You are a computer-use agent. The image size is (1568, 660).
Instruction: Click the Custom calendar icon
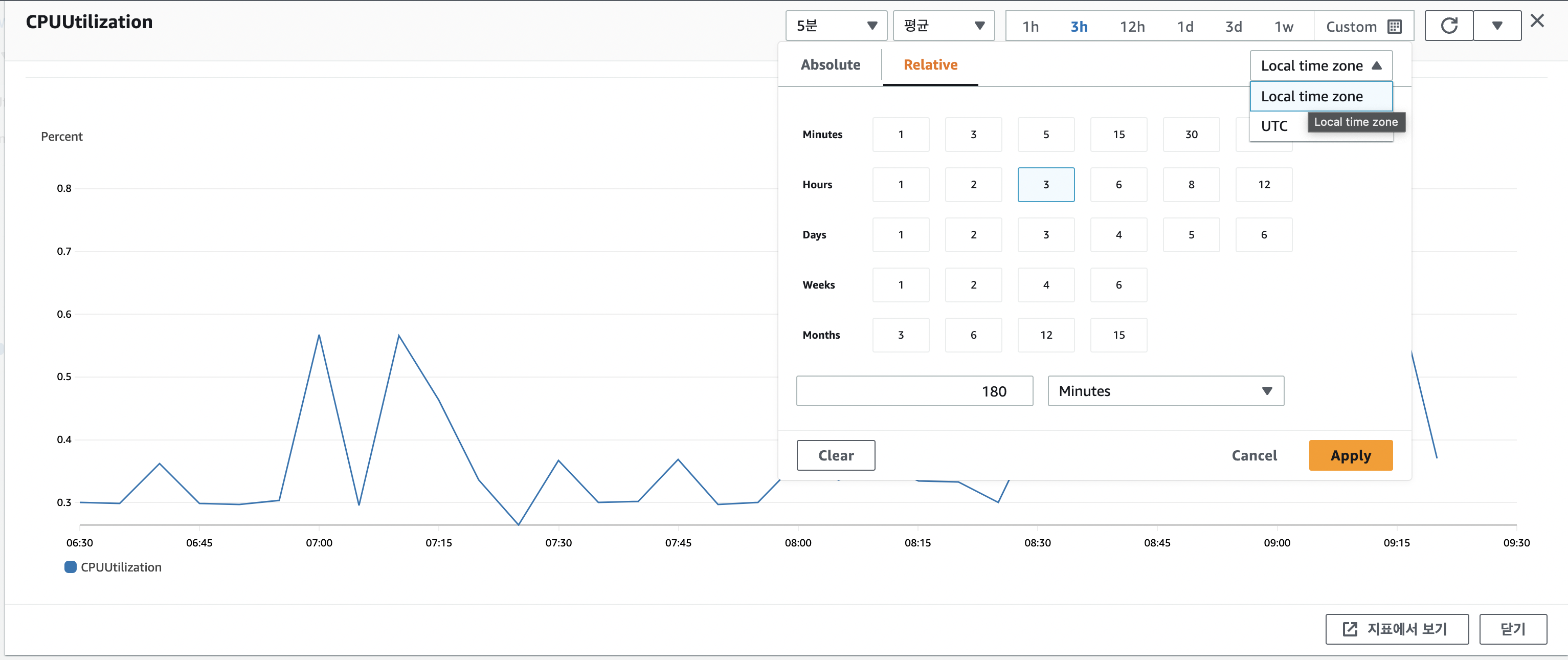point(1395,27)
